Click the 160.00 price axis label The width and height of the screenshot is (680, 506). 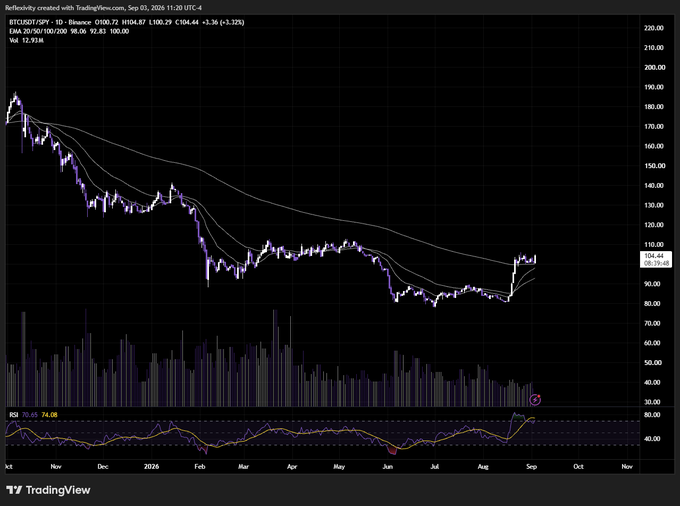pos(654,146)
